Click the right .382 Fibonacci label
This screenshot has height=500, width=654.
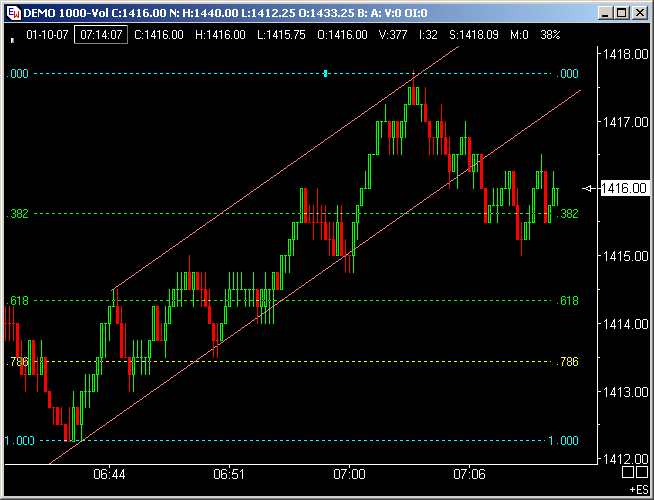pos(567,214)
